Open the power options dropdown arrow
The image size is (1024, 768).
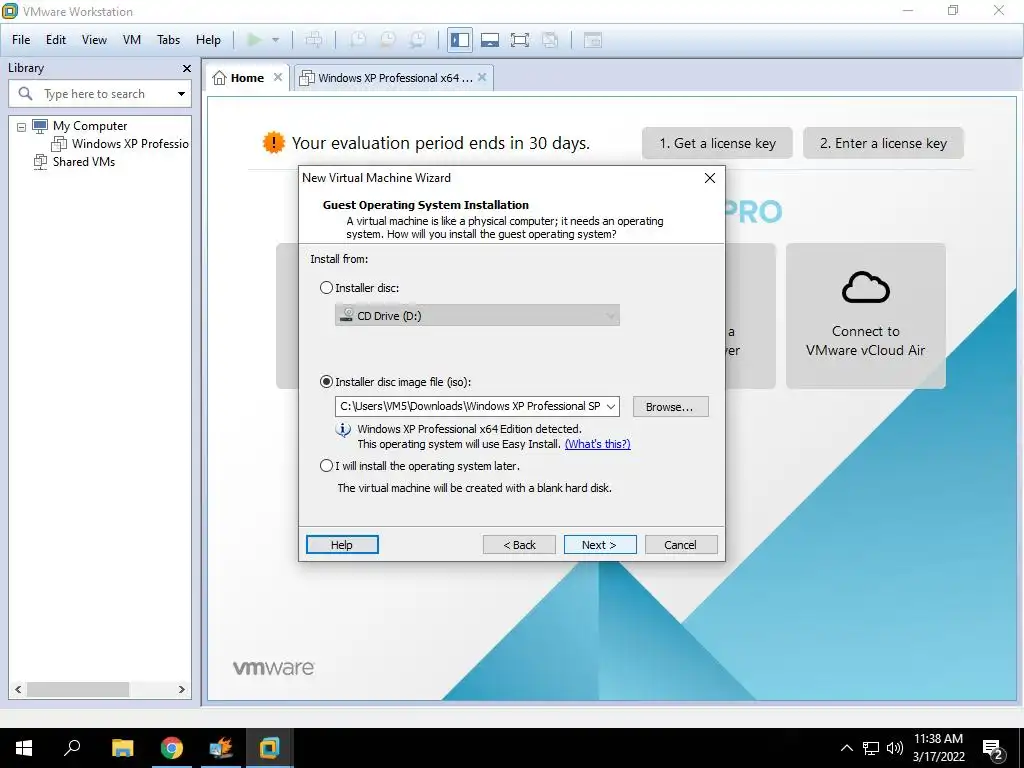pyautogui.click(x=276, y=40)
